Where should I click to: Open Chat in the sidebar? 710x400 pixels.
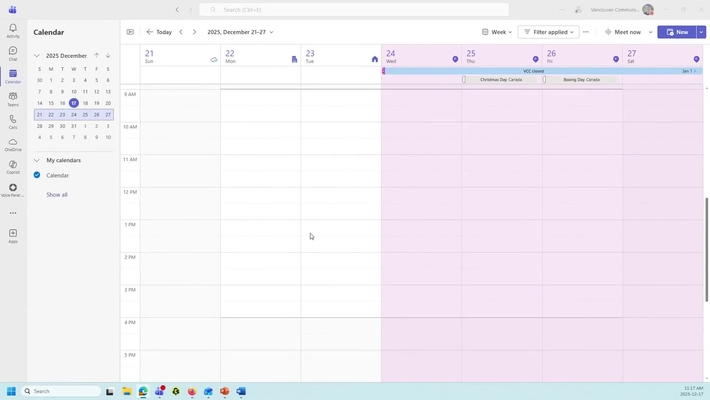click(x=13, y=53)
